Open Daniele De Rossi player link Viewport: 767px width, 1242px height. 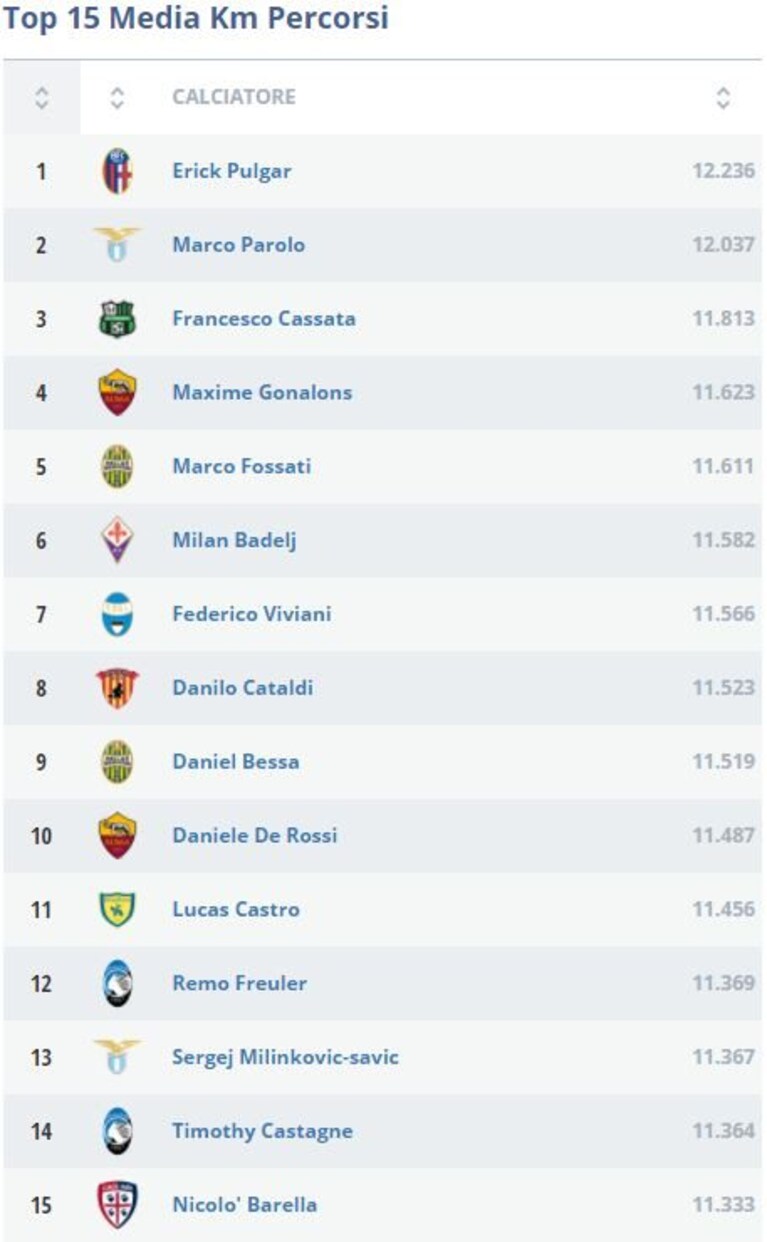tap(255, 835)
